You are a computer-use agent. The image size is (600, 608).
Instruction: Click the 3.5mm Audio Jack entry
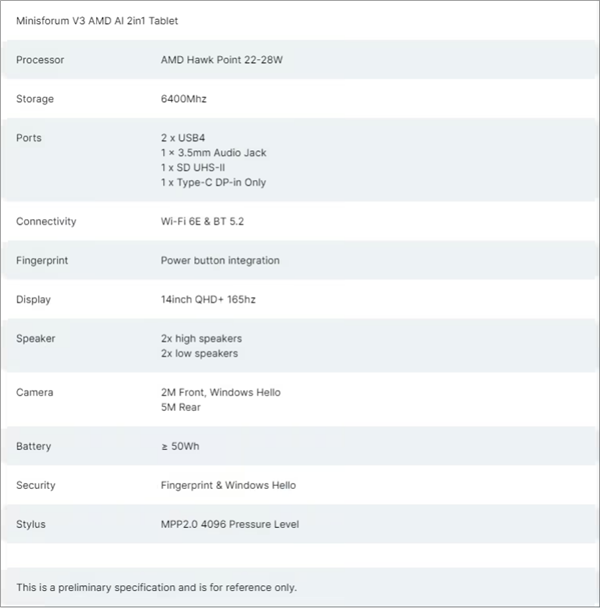coord(213,153)
